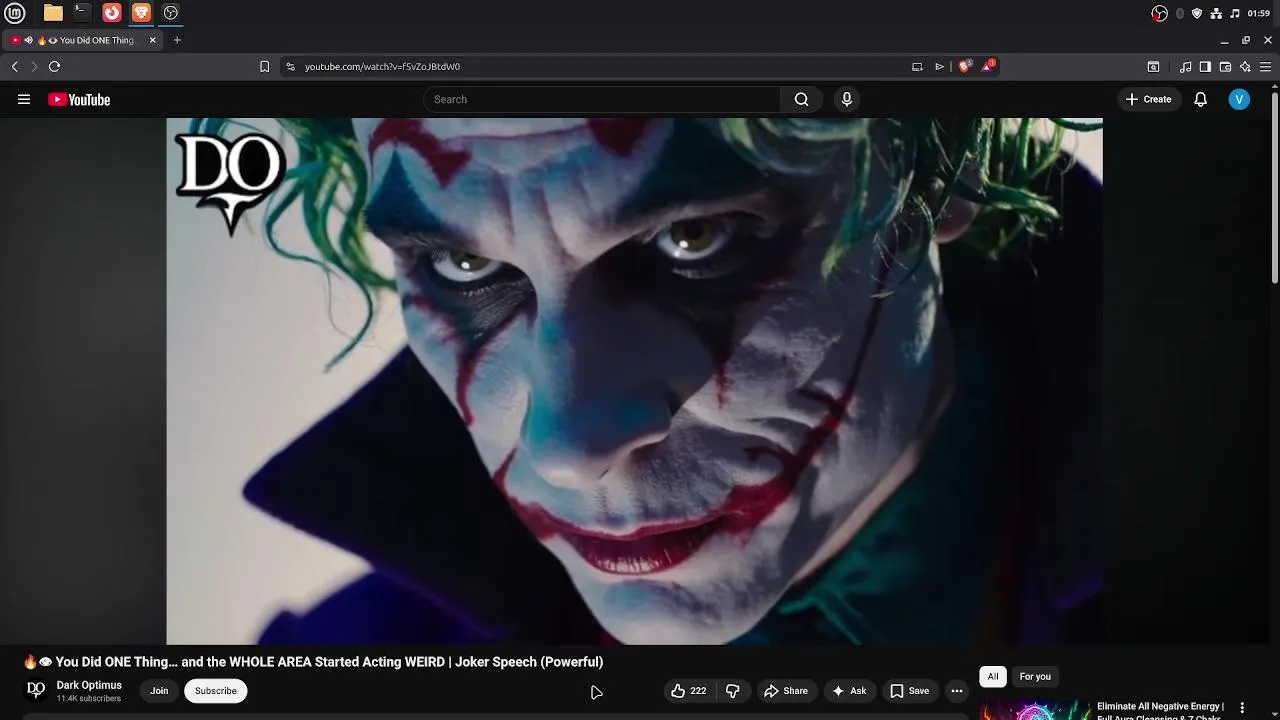Select the 'For you' recommendations chip
Screen dimensions: 1280x720
pyautogui.click(x=1035, y=677)
